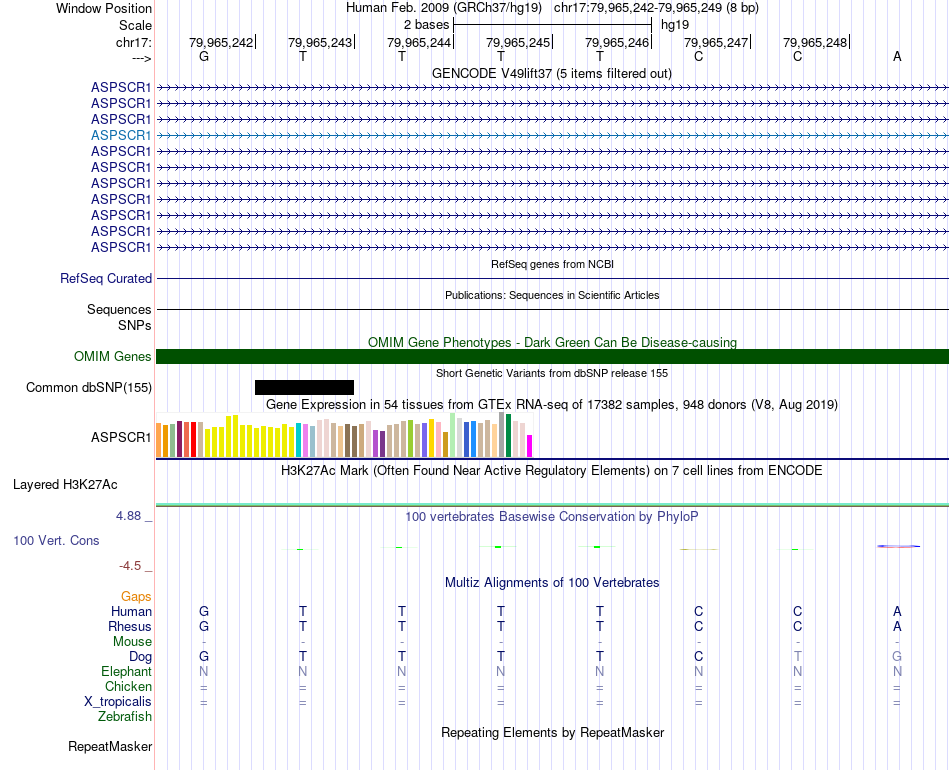
Task: Click the '2 bases' scale bar label
Action: [x=427, y=25]
